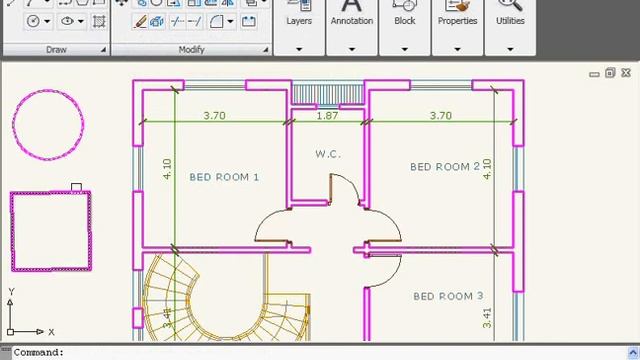Select the "BED ROOM 1" label
Screen dimensions: 640x360
[224, 177]
